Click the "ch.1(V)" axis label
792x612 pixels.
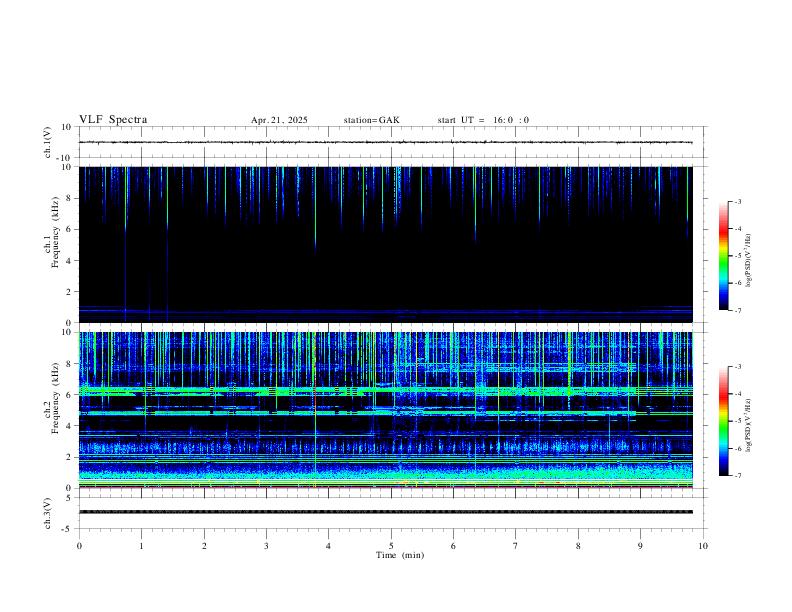coord(48,142)
